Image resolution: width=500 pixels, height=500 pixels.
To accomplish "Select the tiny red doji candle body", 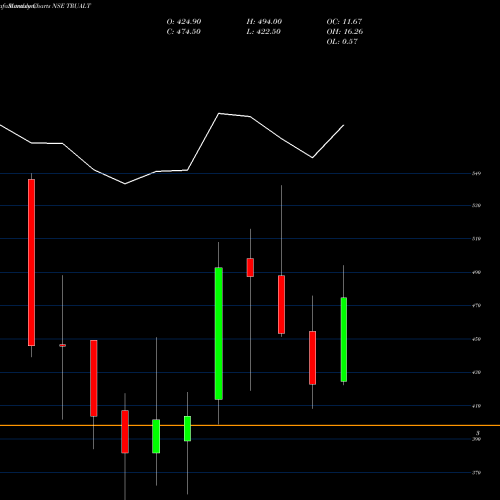I will (x=63, y=345).
